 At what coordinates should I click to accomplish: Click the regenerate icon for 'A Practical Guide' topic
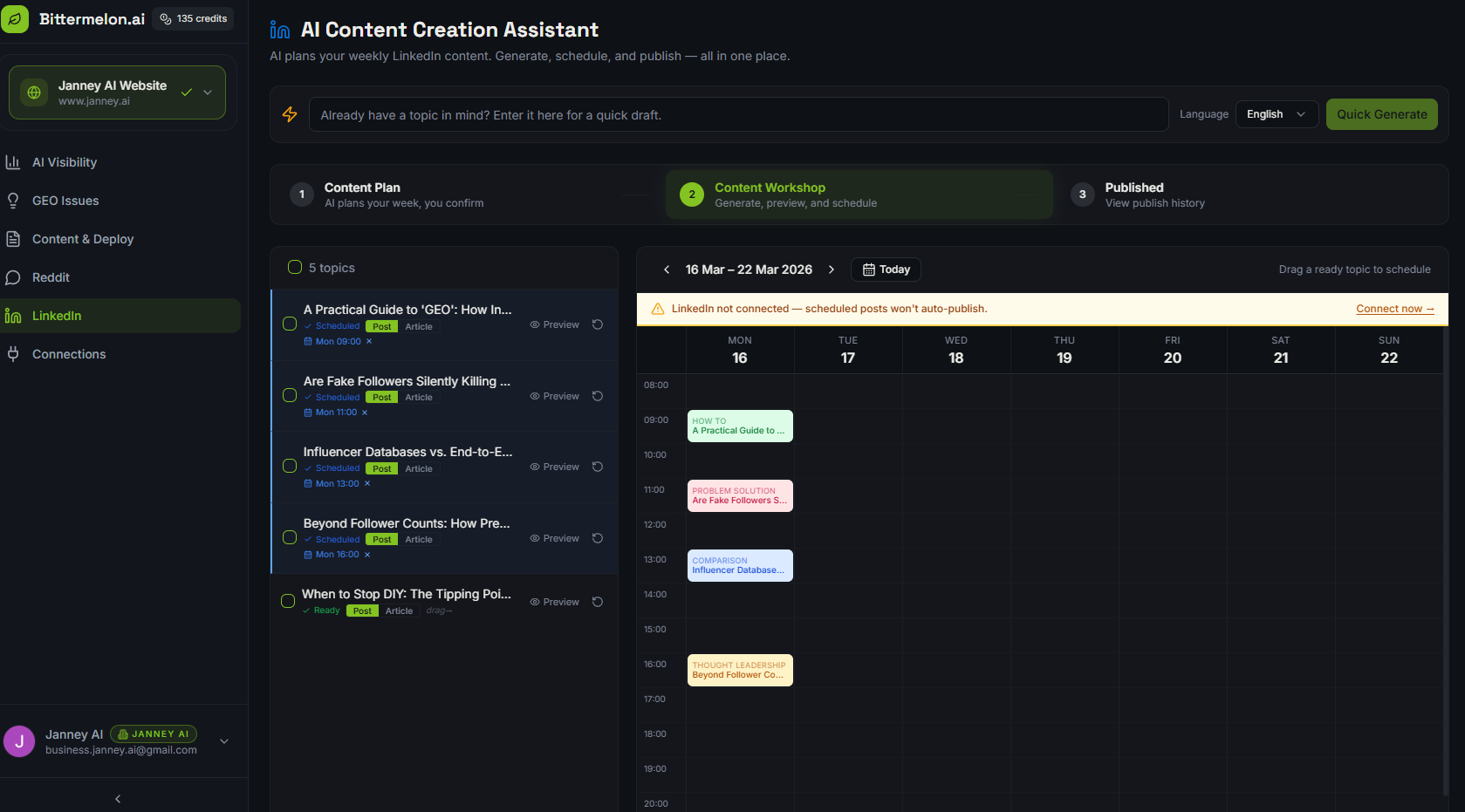598,324
